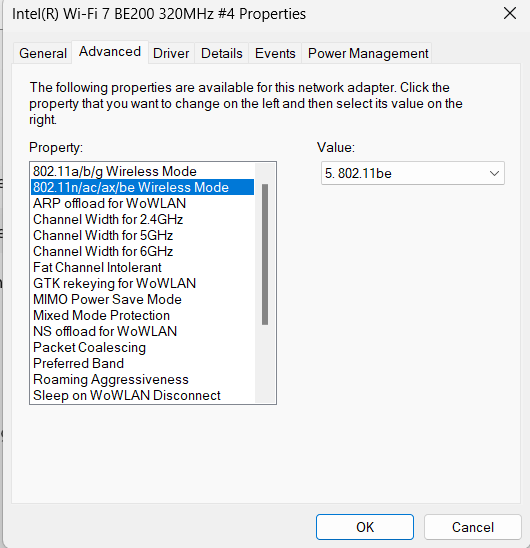
Task: Select 802.11n/ac/ax/be Wireless Mode property
Action: [x=142, y=187]
